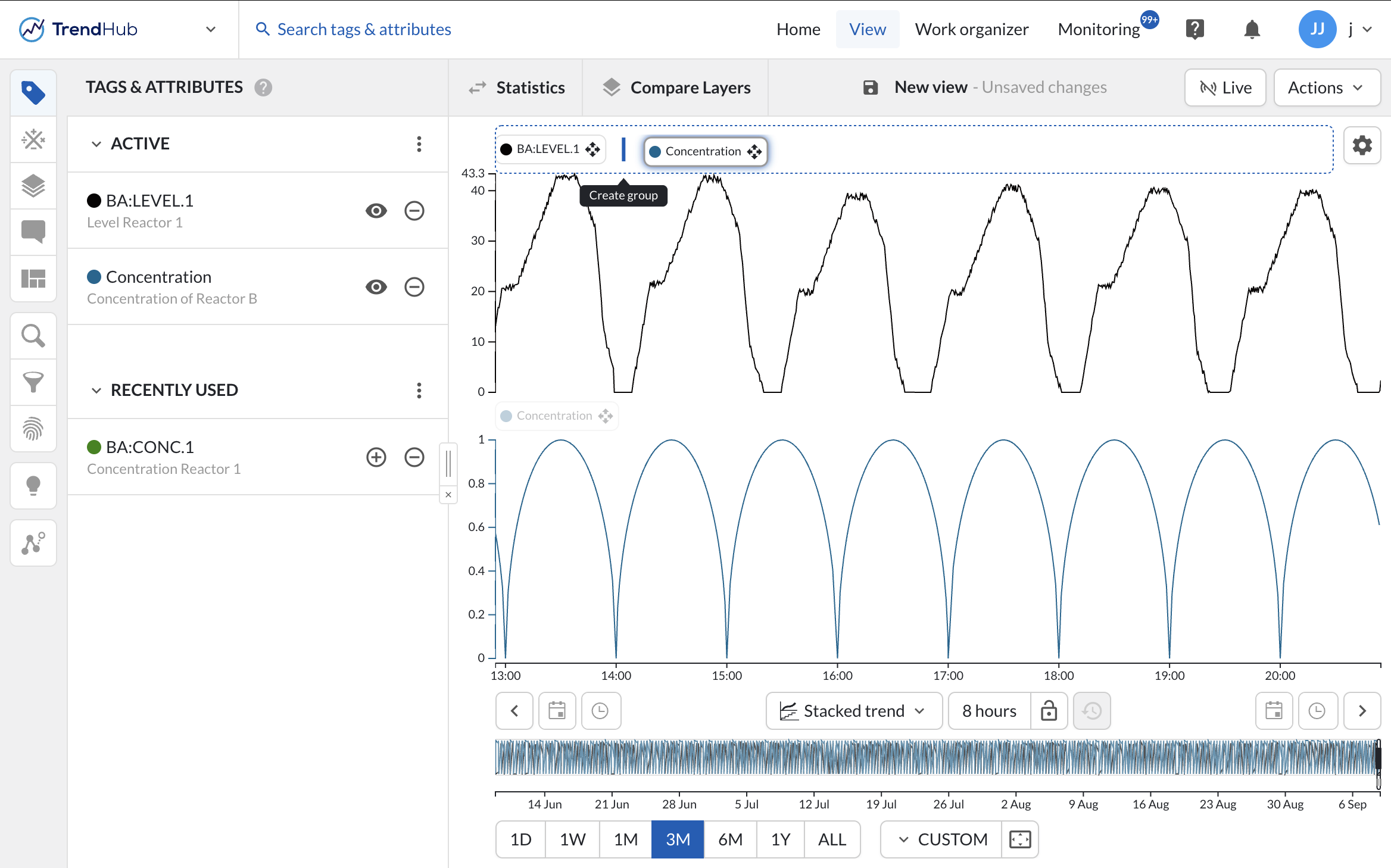The image size is (1391, 868).
Task: Open the fingerprint sidebar tool
Action: coord(33,429)
